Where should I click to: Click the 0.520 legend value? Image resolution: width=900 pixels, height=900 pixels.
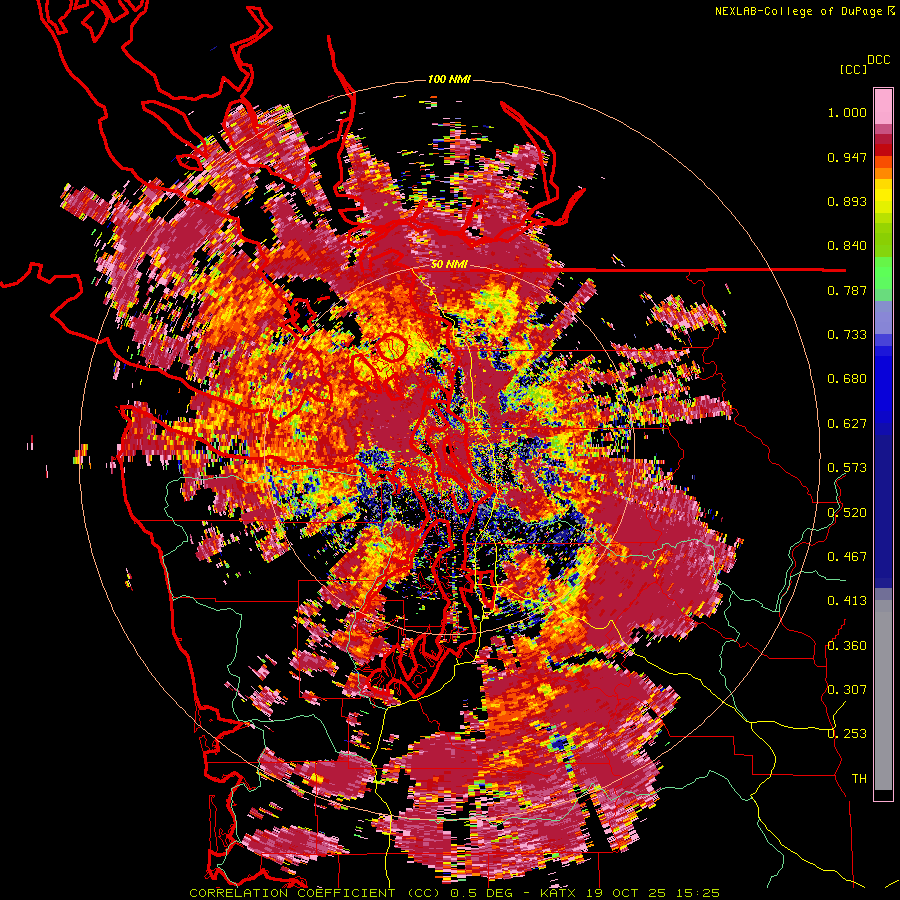[x=847, y=512]
